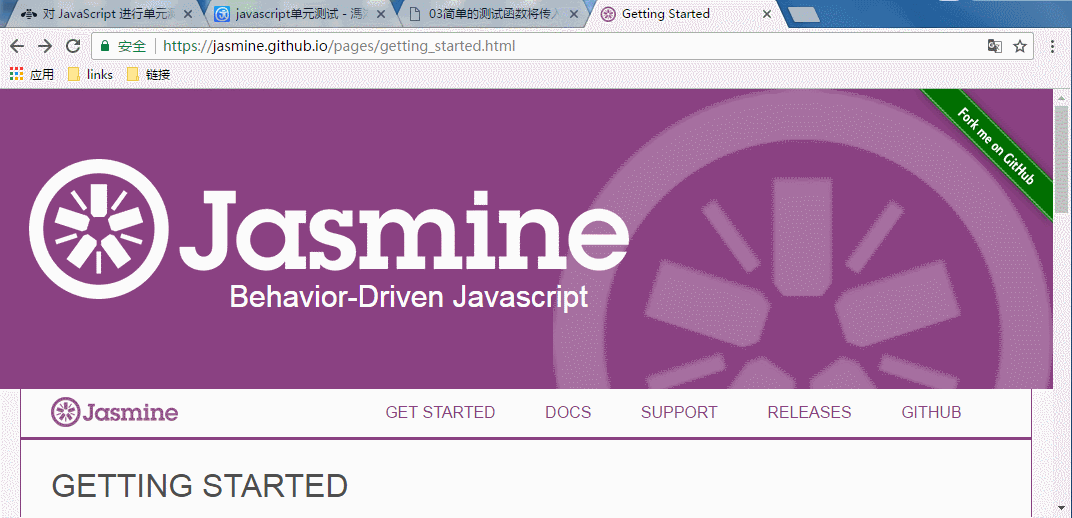Open the RELEASES nav link

(x=809, y=412)
